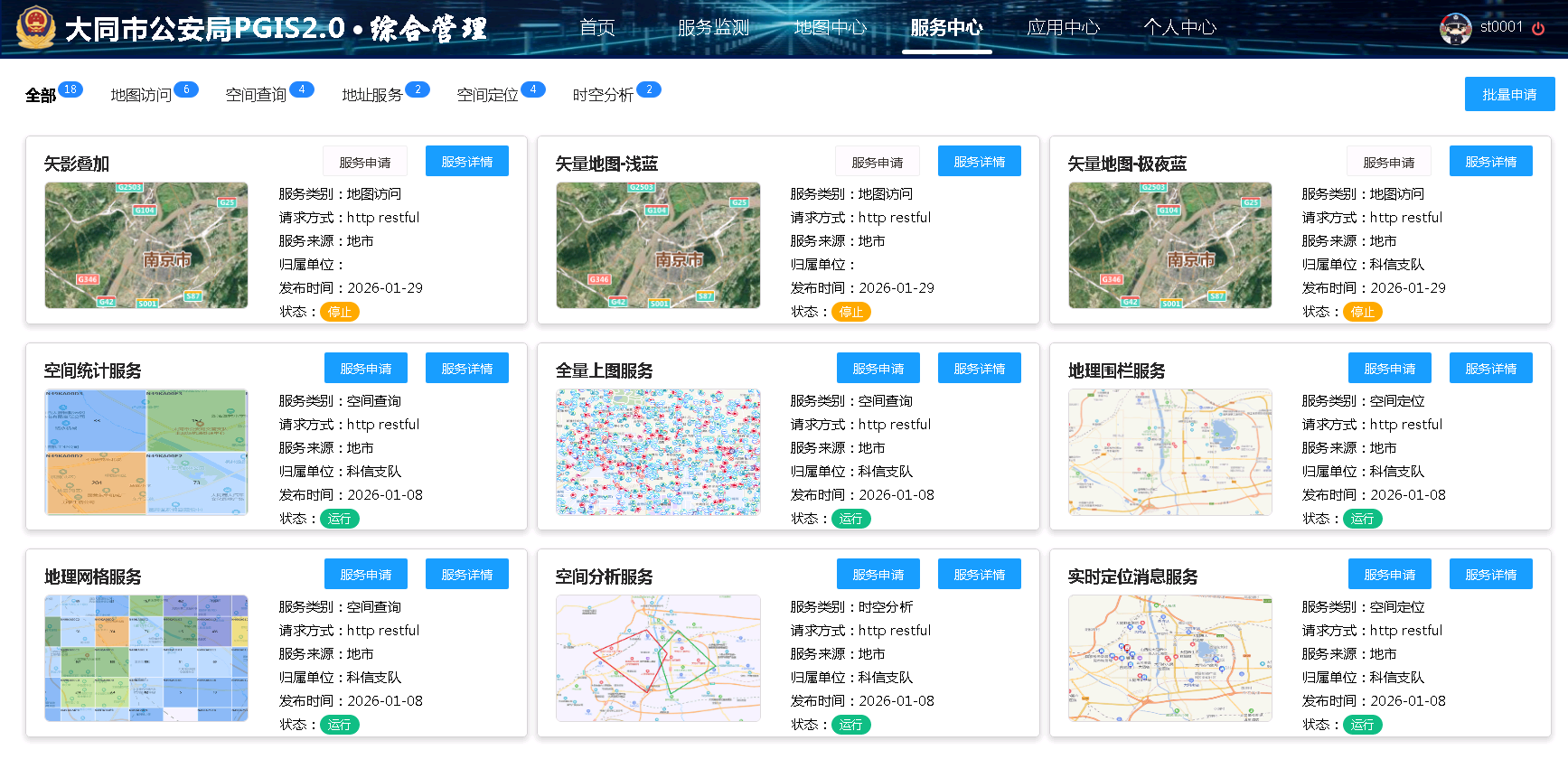Open the 全量上图服务 preview thumbnail
Image resolution: width=1568 pixels, height=778 pixels.
coord(658,452)
